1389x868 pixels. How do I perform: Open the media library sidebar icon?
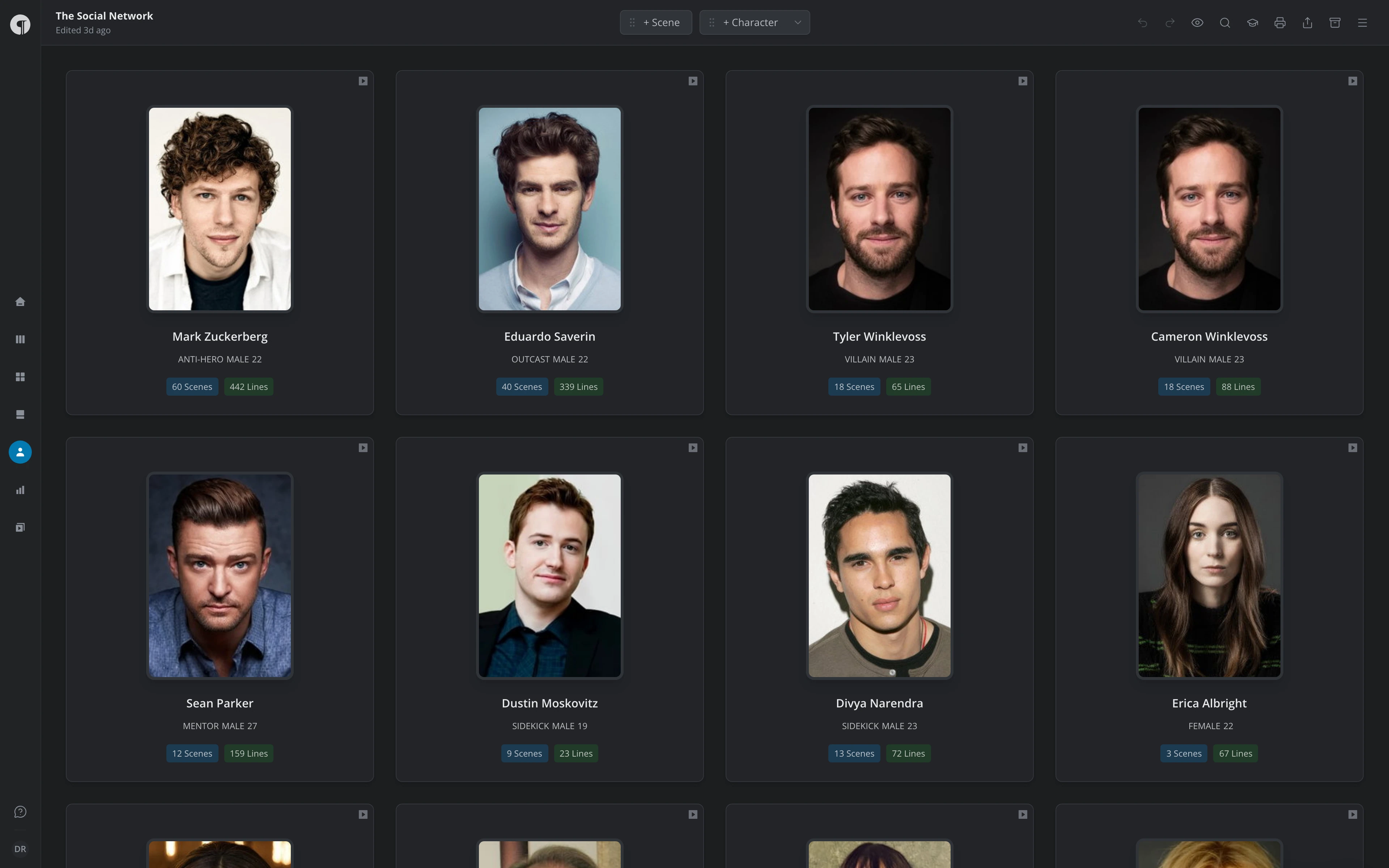coord(20,527)
